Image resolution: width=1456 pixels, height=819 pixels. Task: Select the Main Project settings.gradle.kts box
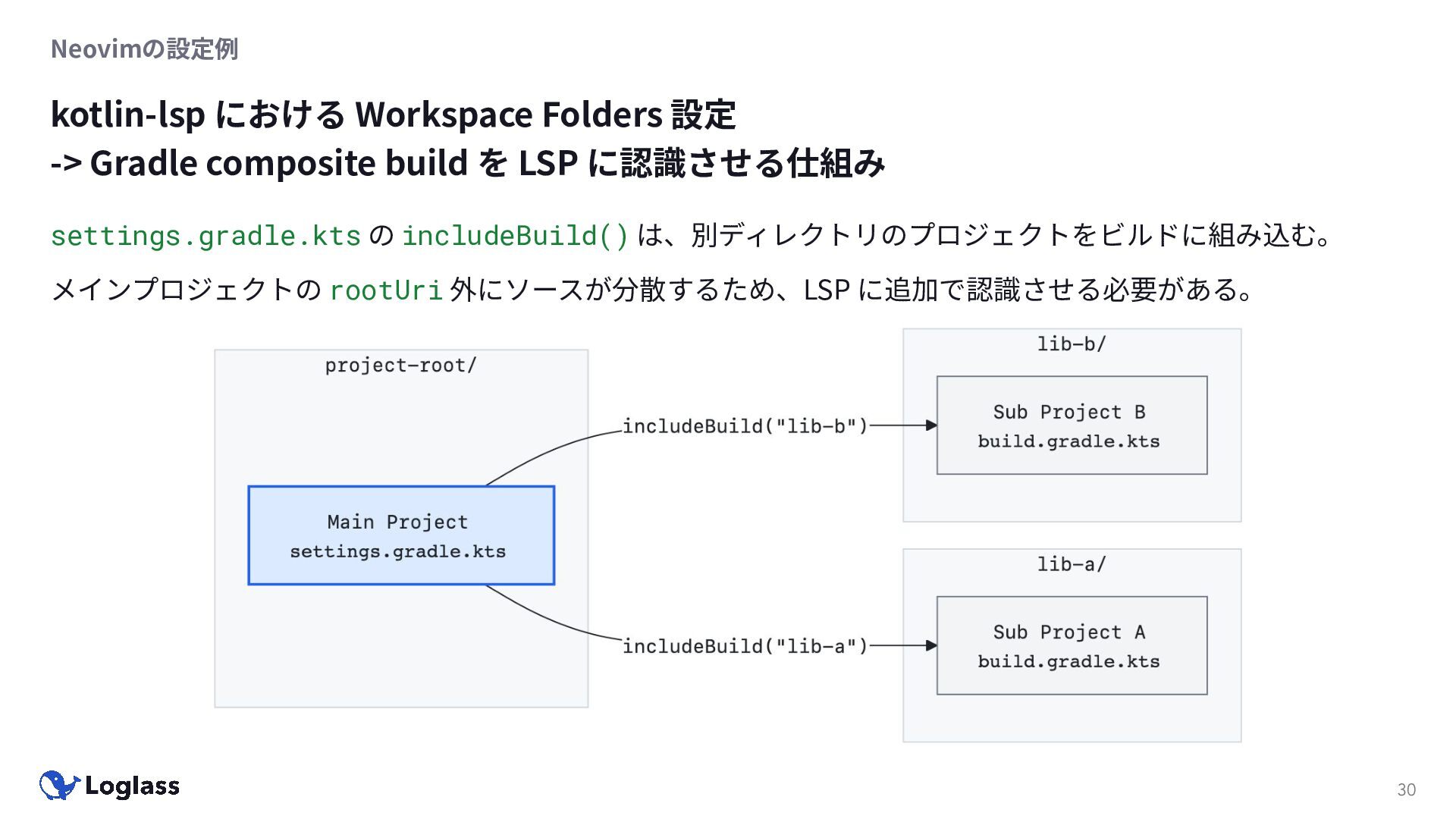point(400,535)
